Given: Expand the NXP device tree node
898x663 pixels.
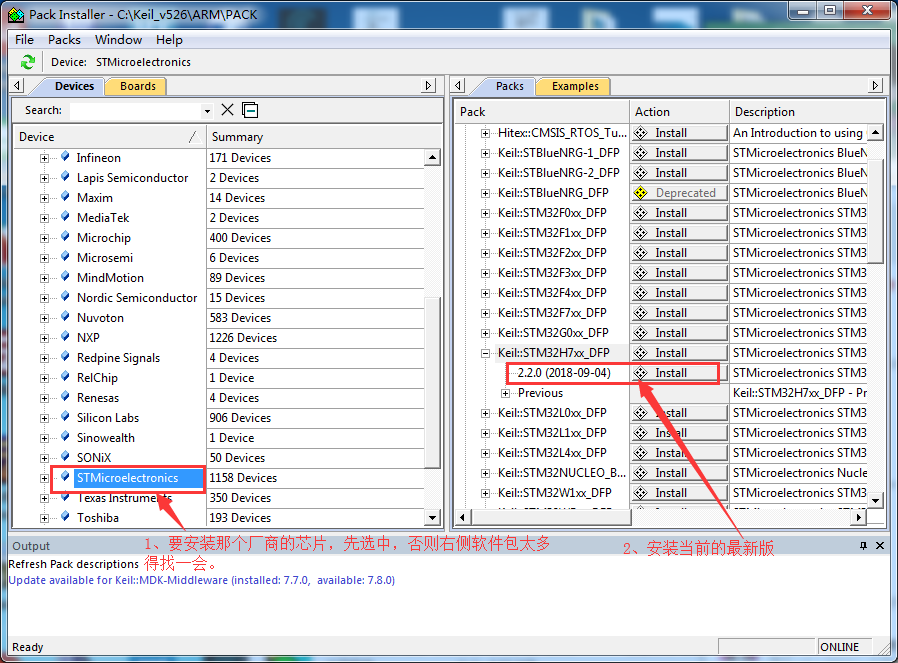Looking at the screenshot, I should [x=44, y=338].
